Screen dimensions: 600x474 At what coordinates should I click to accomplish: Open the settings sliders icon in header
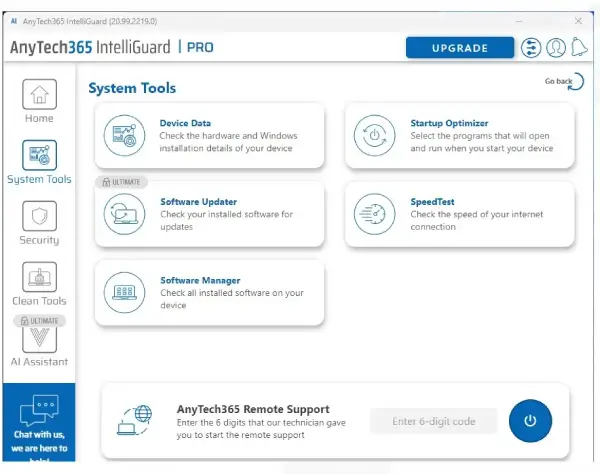531,48
